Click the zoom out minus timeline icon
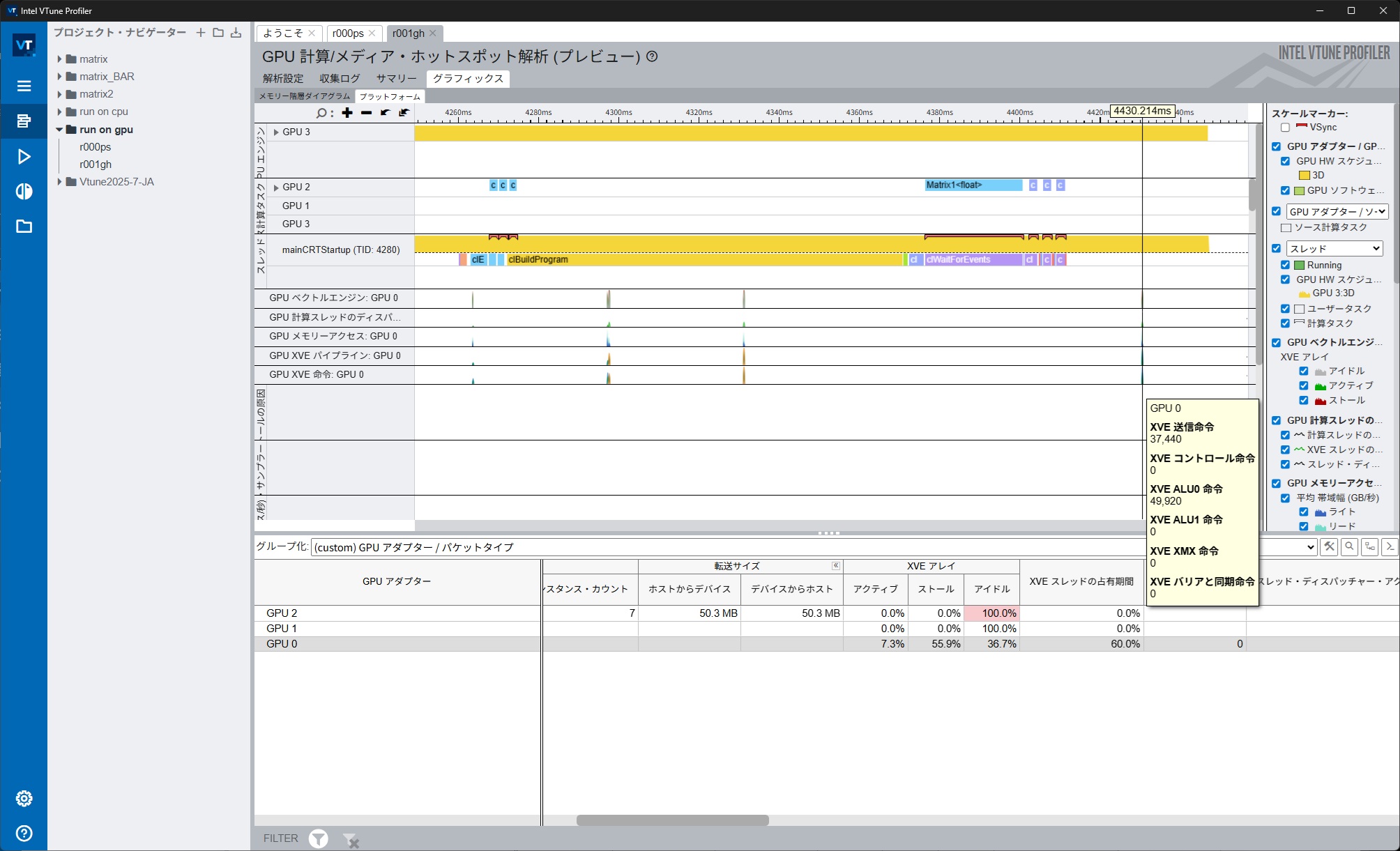The width and height of the screenshot is (1400, 851). pyautogui.click(x=366, y=112)
